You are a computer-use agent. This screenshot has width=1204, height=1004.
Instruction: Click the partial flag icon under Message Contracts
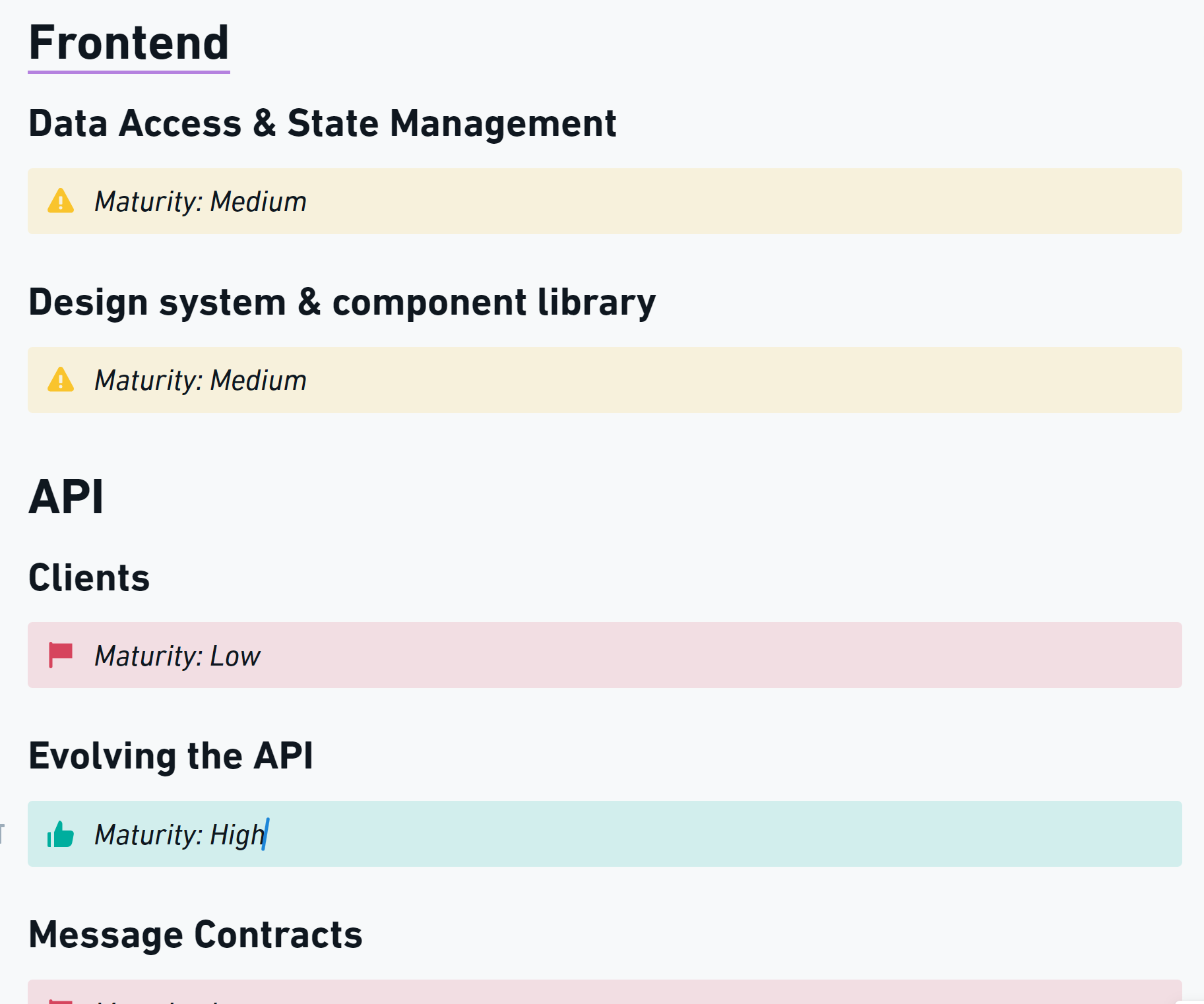[x=61, y=1001]
